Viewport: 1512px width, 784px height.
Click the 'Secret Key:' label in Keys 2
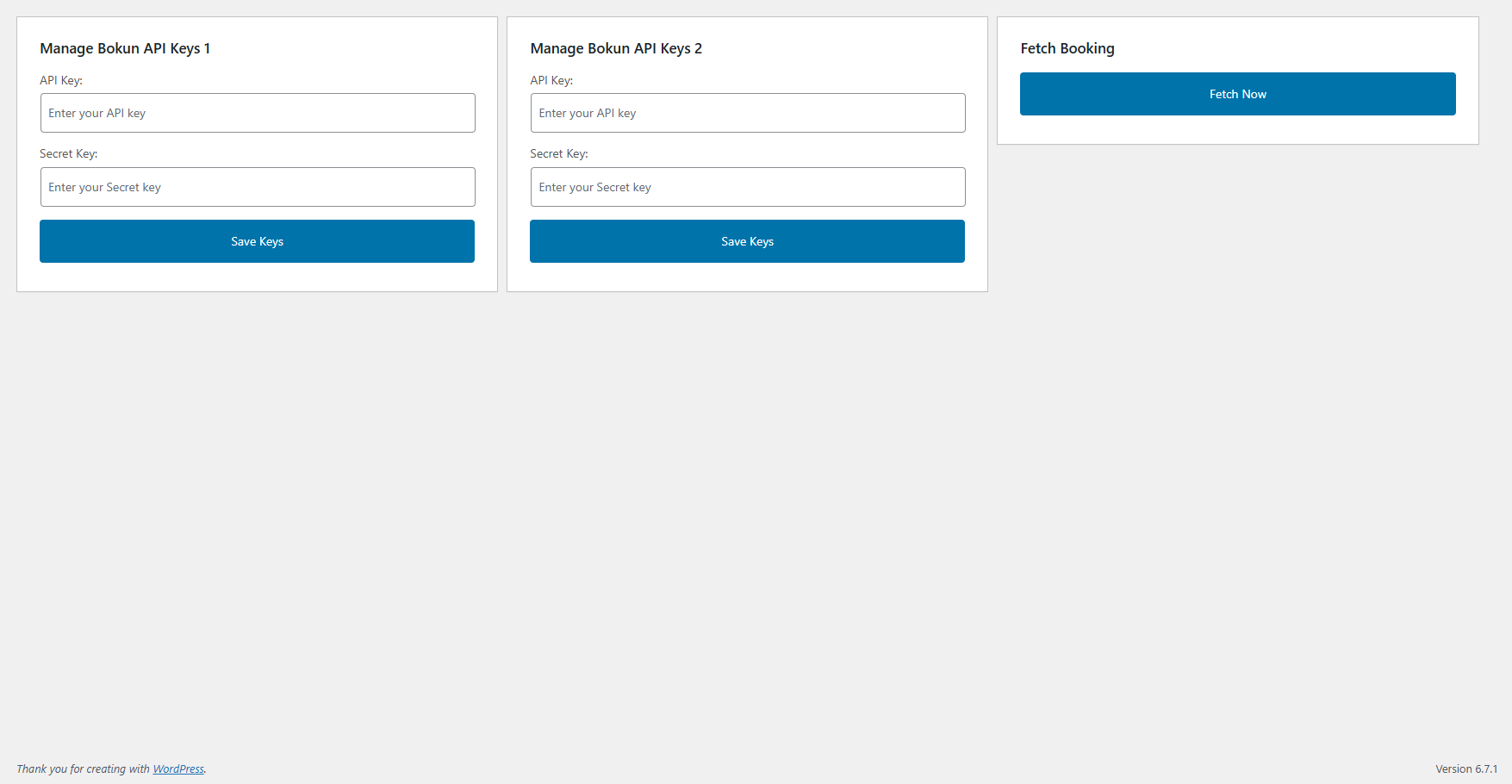[x=559, y=153]
